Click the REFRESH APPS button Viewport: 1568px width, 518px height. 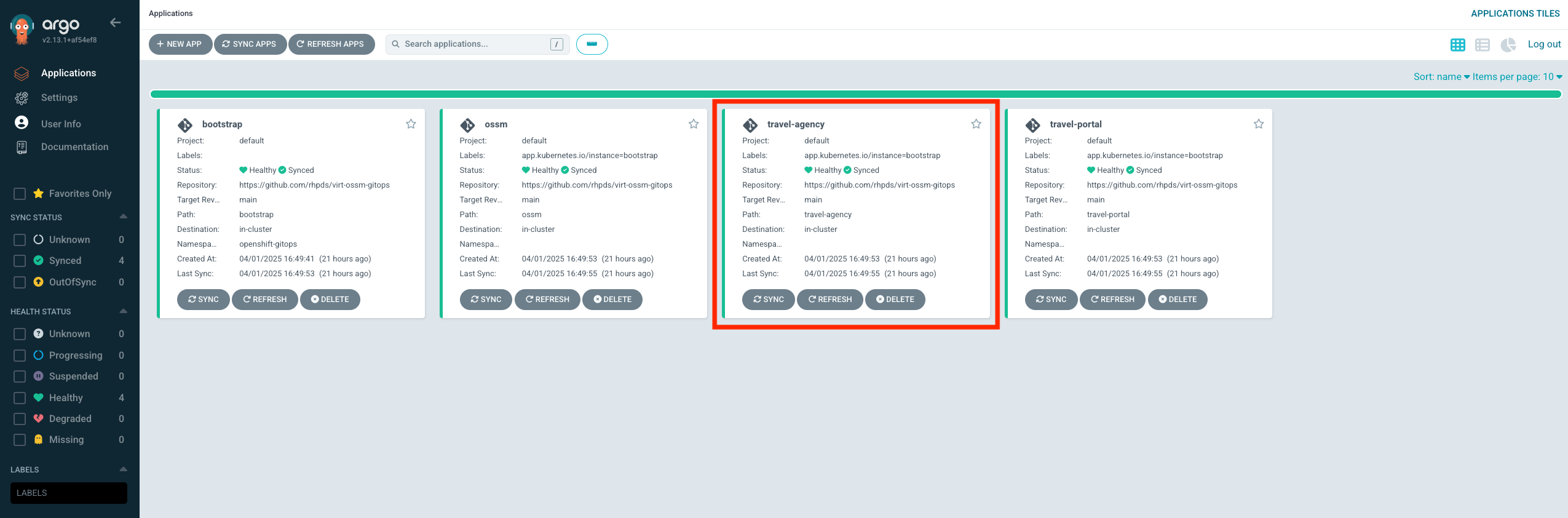coord(331,44)
